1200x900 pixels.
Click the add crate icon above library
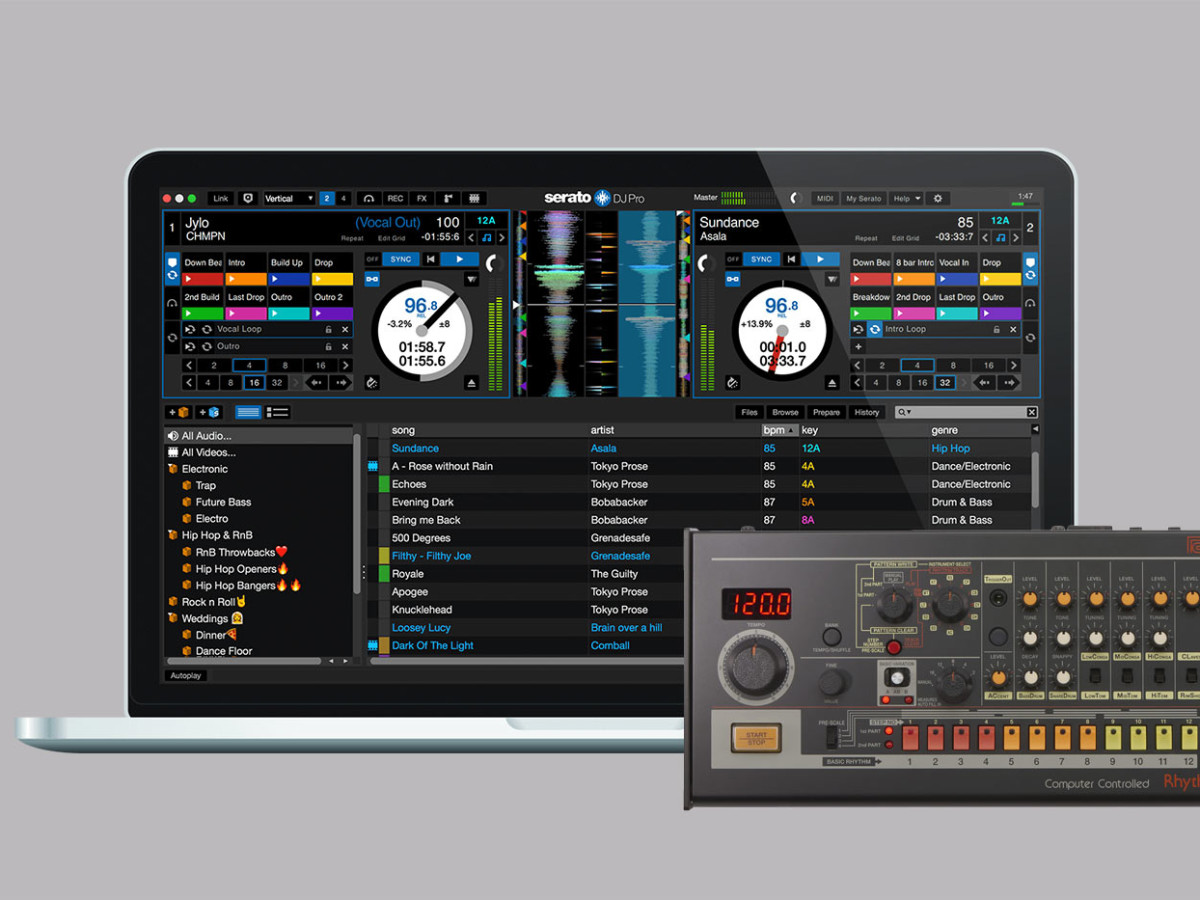pyautogui.click(x=179, y=412)
